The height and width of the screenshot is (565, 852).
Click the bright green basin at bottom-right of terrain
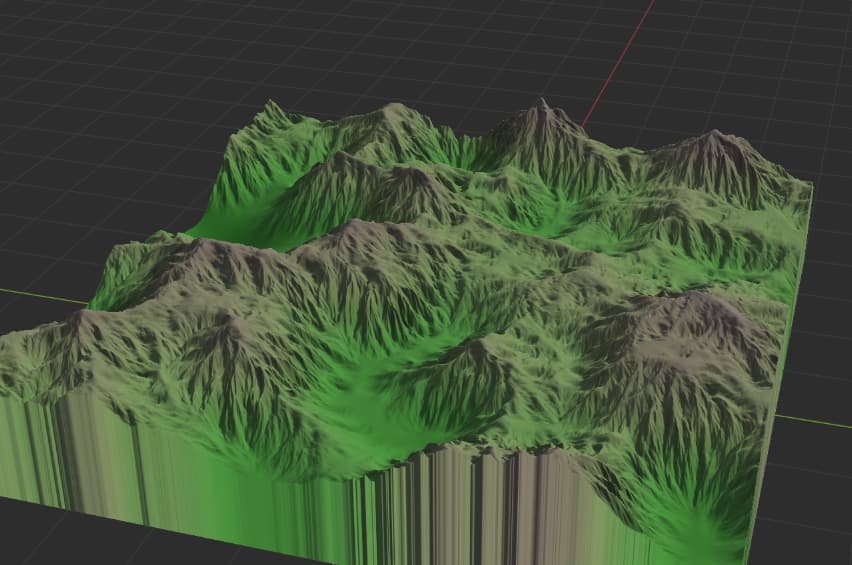700,520
